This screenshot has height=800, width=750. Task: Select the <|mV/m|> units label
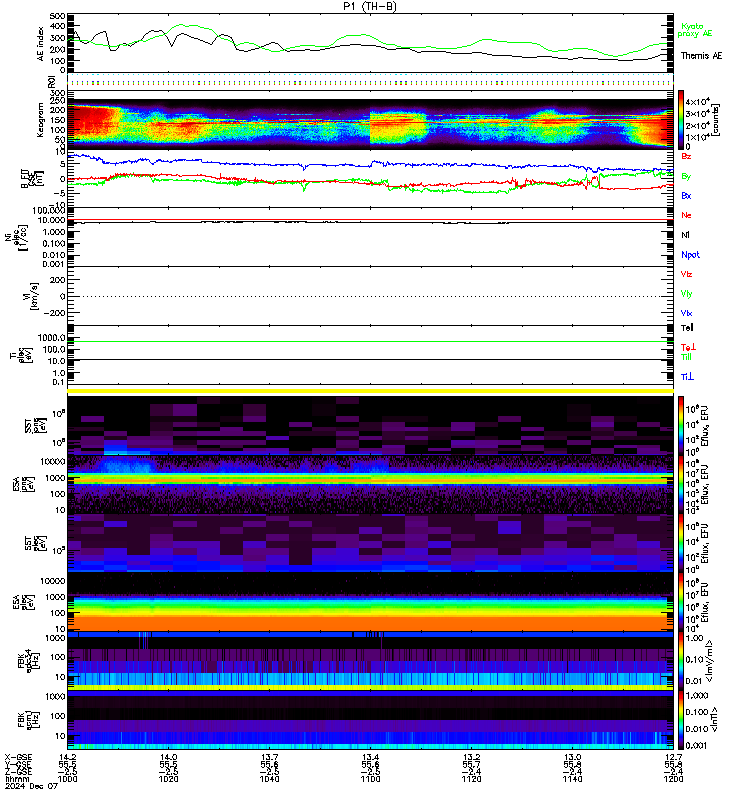[710, 661]
